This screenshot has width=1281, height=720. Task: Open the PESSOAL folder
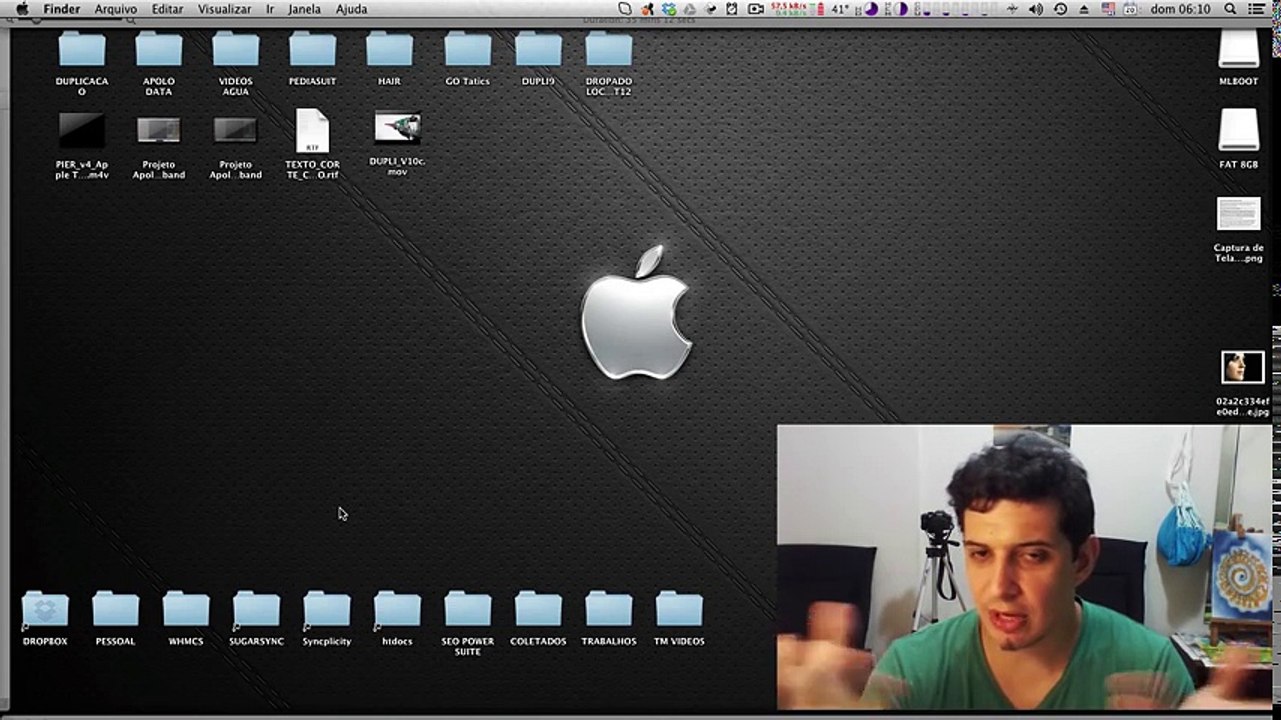[115, 609]
